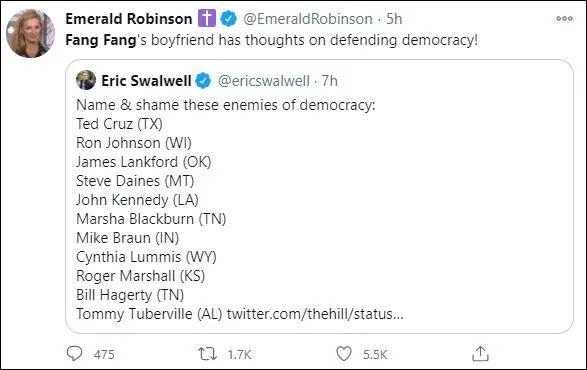Click the 5h tweet timestamp

point(394,19)
